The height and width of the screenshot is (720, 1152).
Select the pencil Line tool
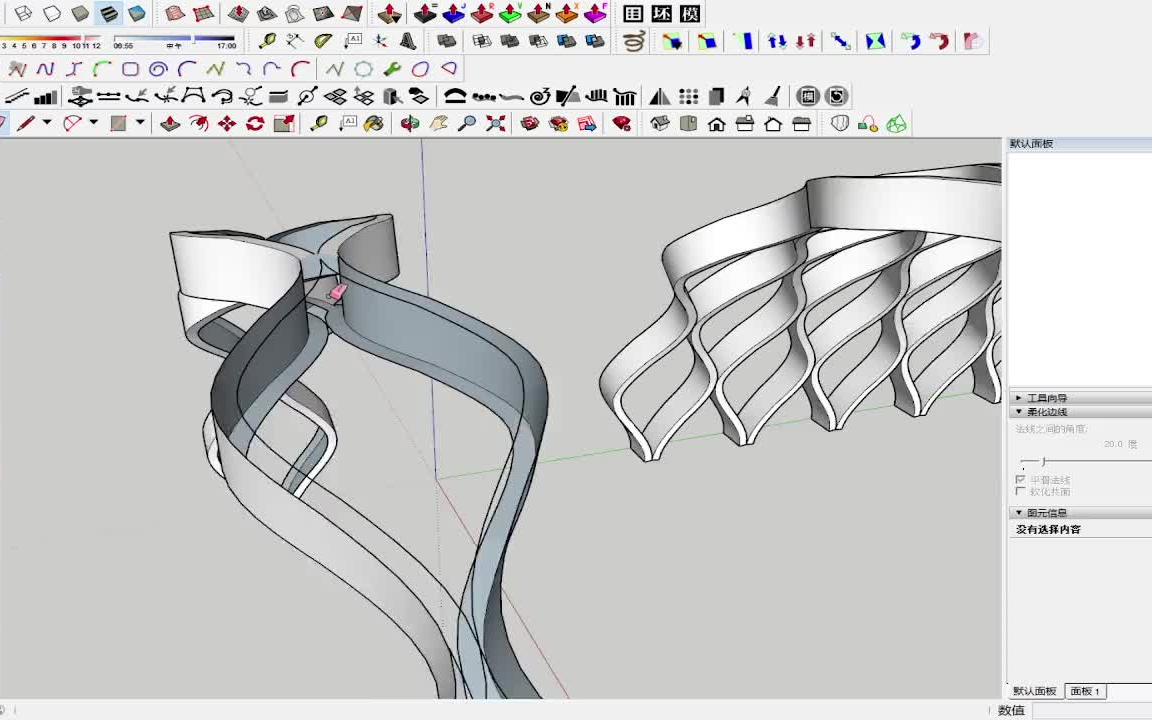pos(26,123)
